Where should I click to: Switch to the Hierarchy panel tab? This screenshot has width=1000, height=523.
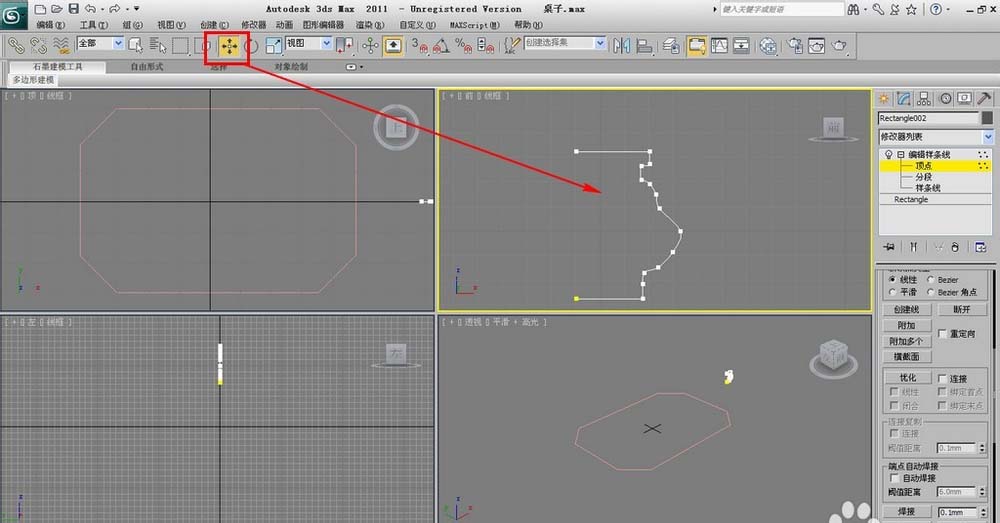click(924, 98)
